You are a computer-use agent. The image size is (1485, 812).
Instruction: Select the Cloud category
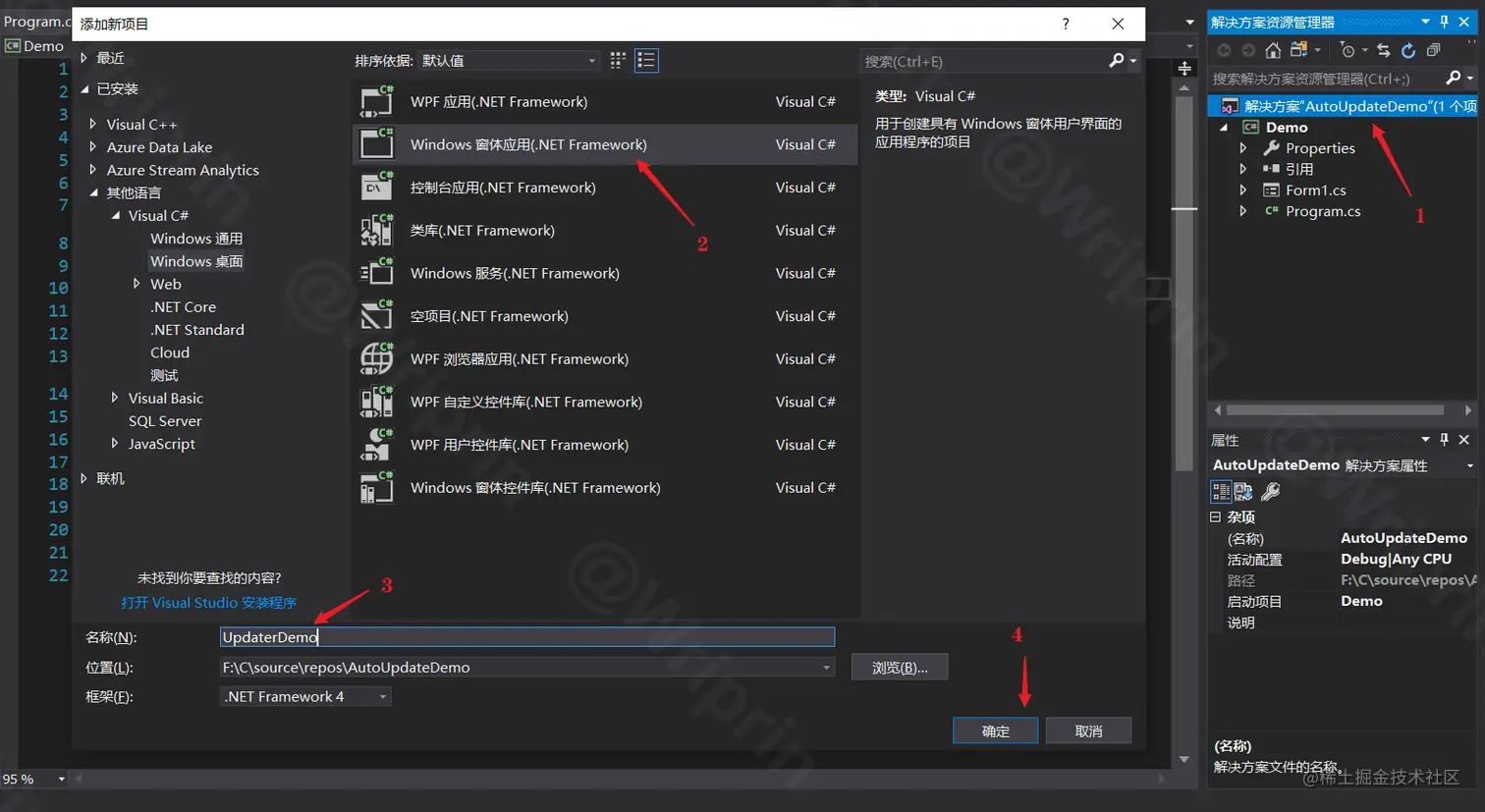(x=170, y=352)
